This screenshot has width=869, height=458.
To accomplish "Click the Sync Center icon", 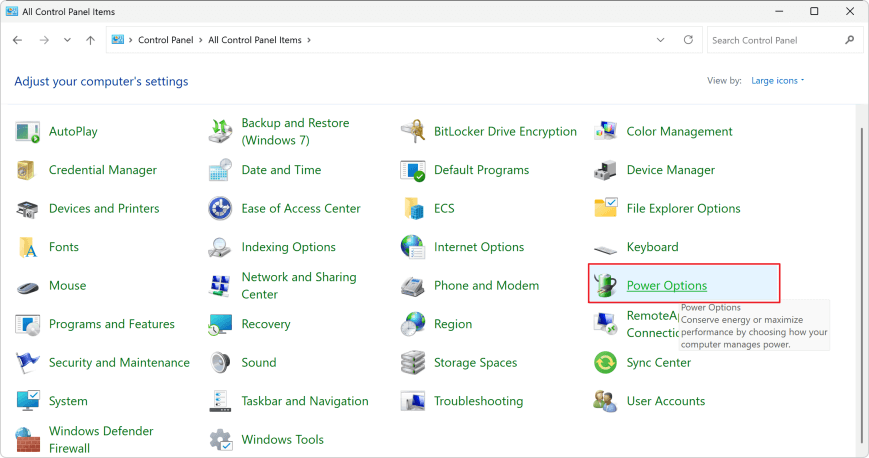I will click(605, 363).
